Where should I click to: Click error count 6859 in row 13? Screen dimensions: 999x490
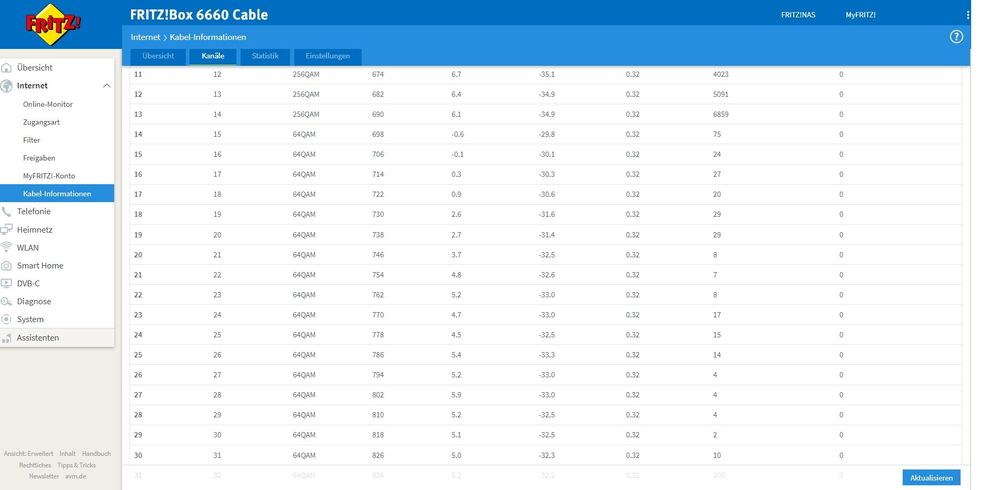tap(721, 115)
